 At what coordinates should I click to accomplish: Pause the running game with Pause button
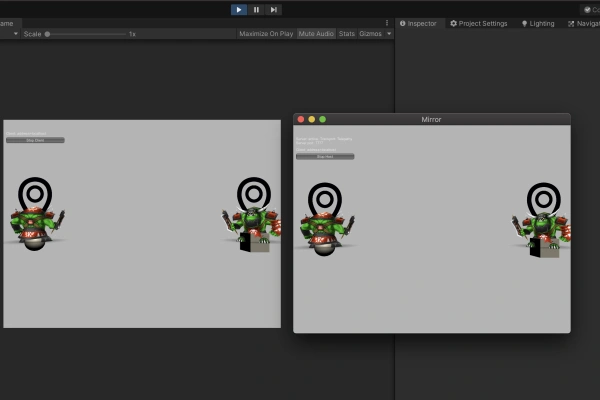coord(256,10)
